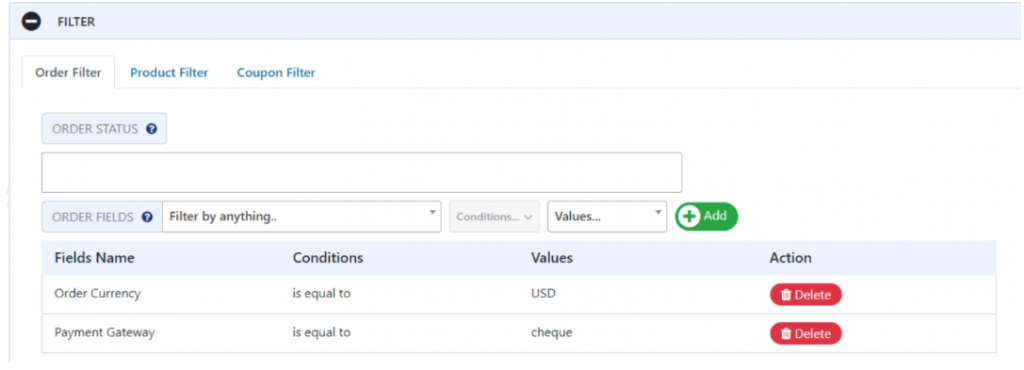Click inside the Order Status input box
1024x370 pixels.
pos(362,172)
